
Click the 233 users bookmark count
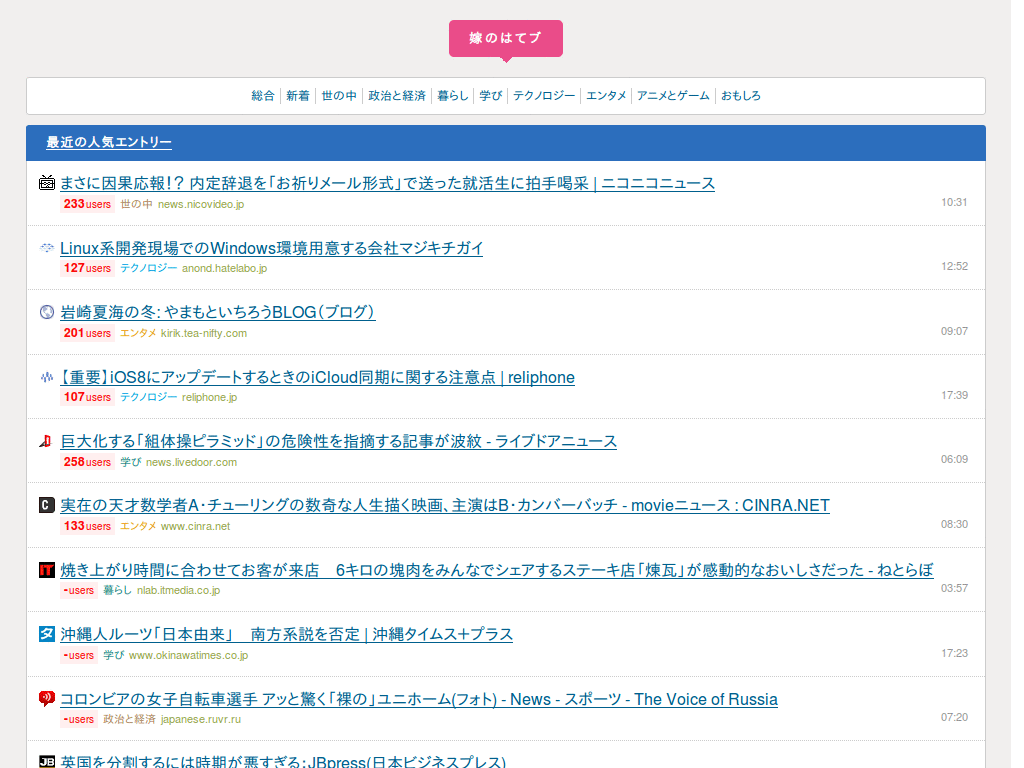(87, 204)
